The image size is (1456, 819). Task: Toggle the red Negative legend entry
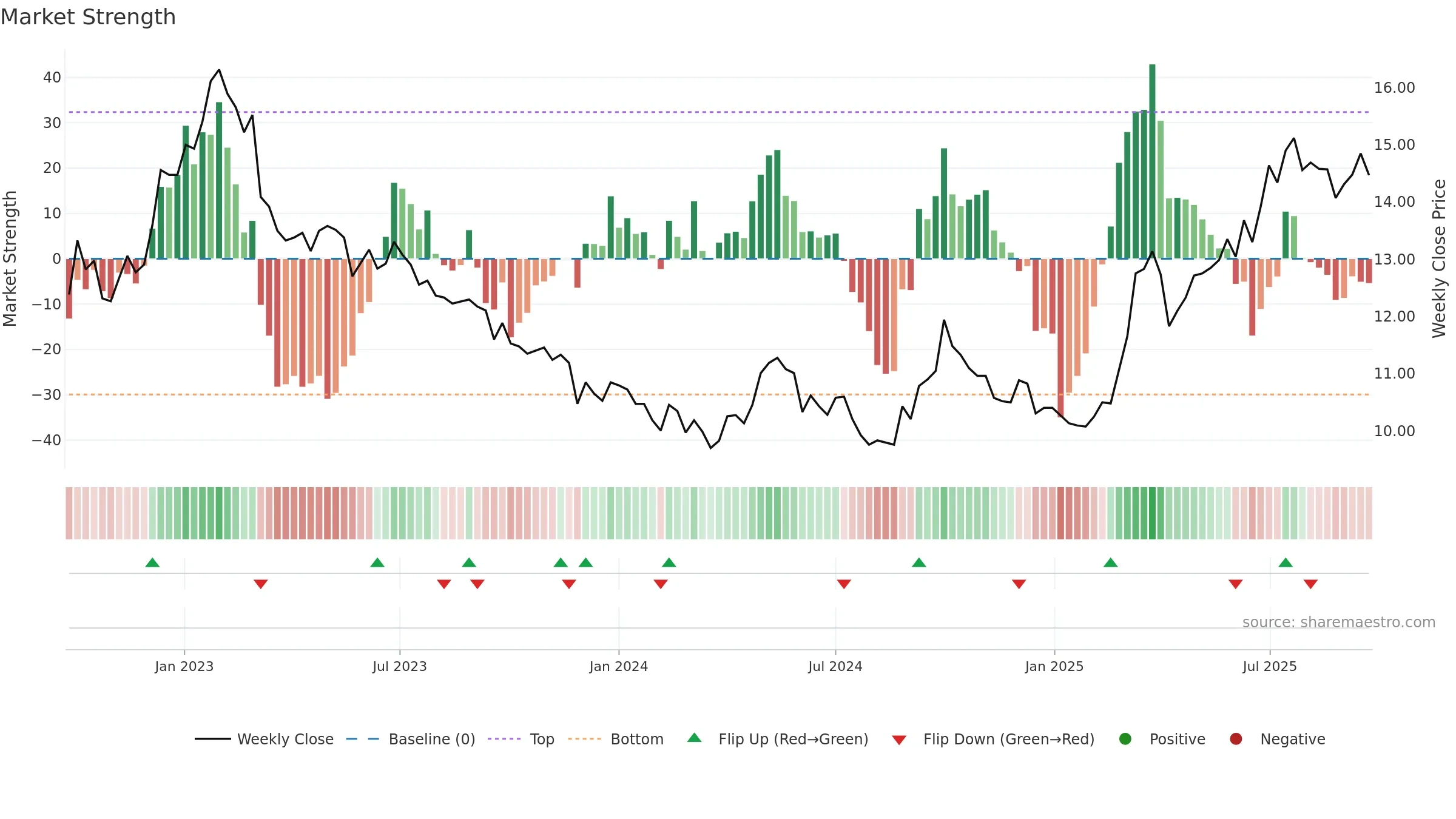1278,739
